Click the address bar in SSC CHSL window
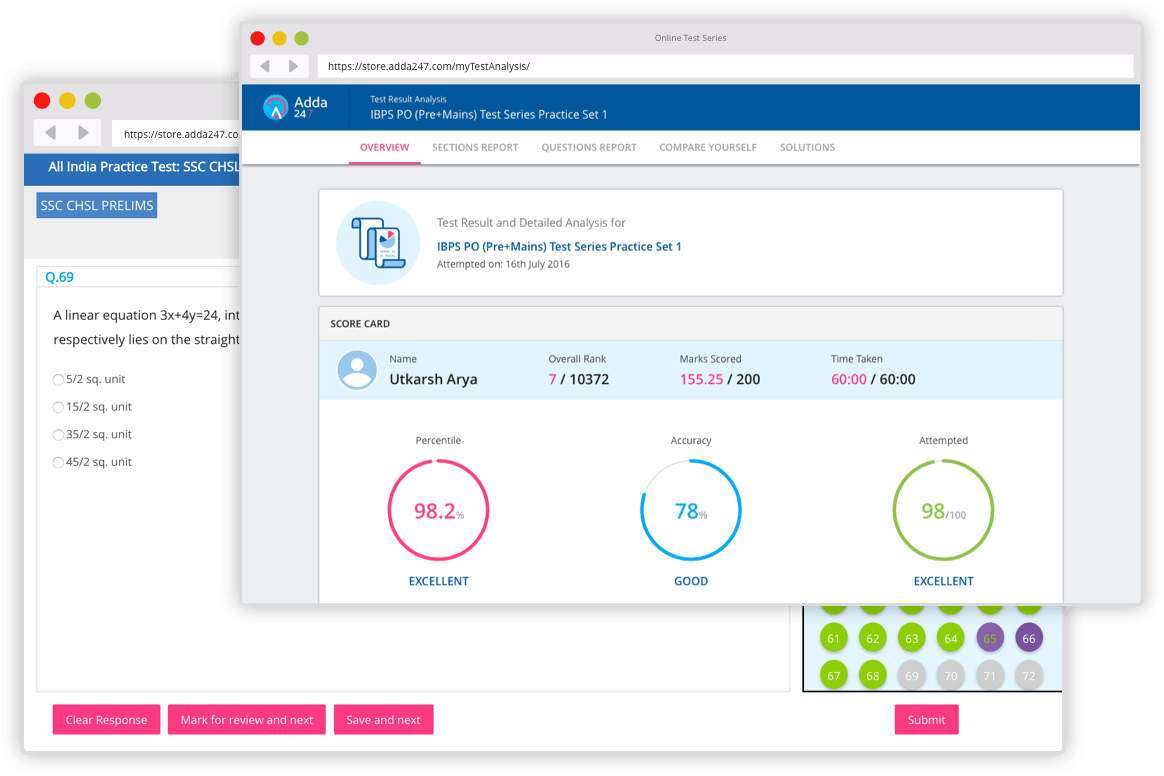This screenshot has height=776, width=1164. (176, 134)
